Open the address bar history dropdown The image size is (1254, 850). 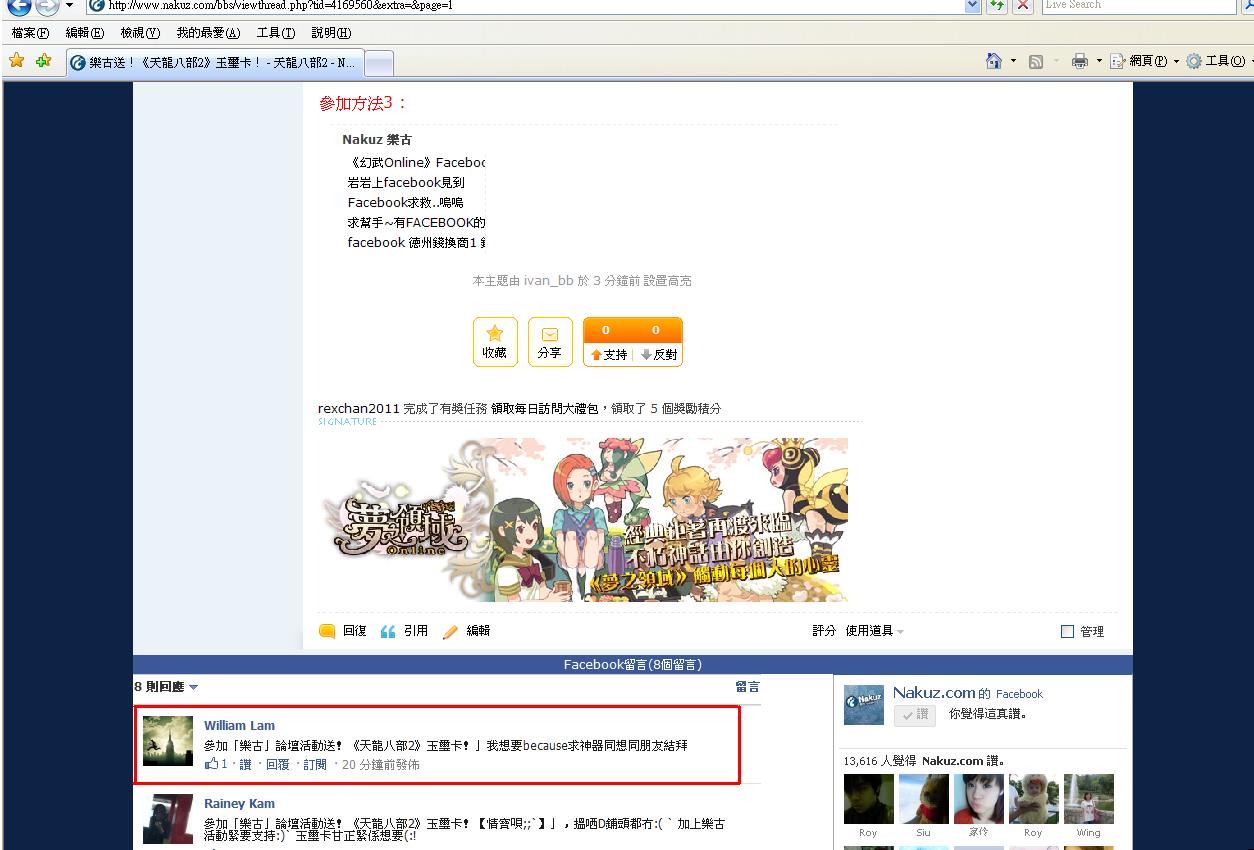click(x=973, y=5)
